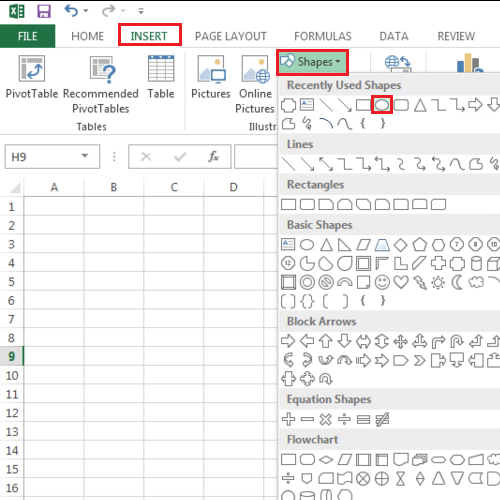Click the Undo arrow icon
Screen dimensions: 500x500
pyautogui.click(x=71, y=11)
